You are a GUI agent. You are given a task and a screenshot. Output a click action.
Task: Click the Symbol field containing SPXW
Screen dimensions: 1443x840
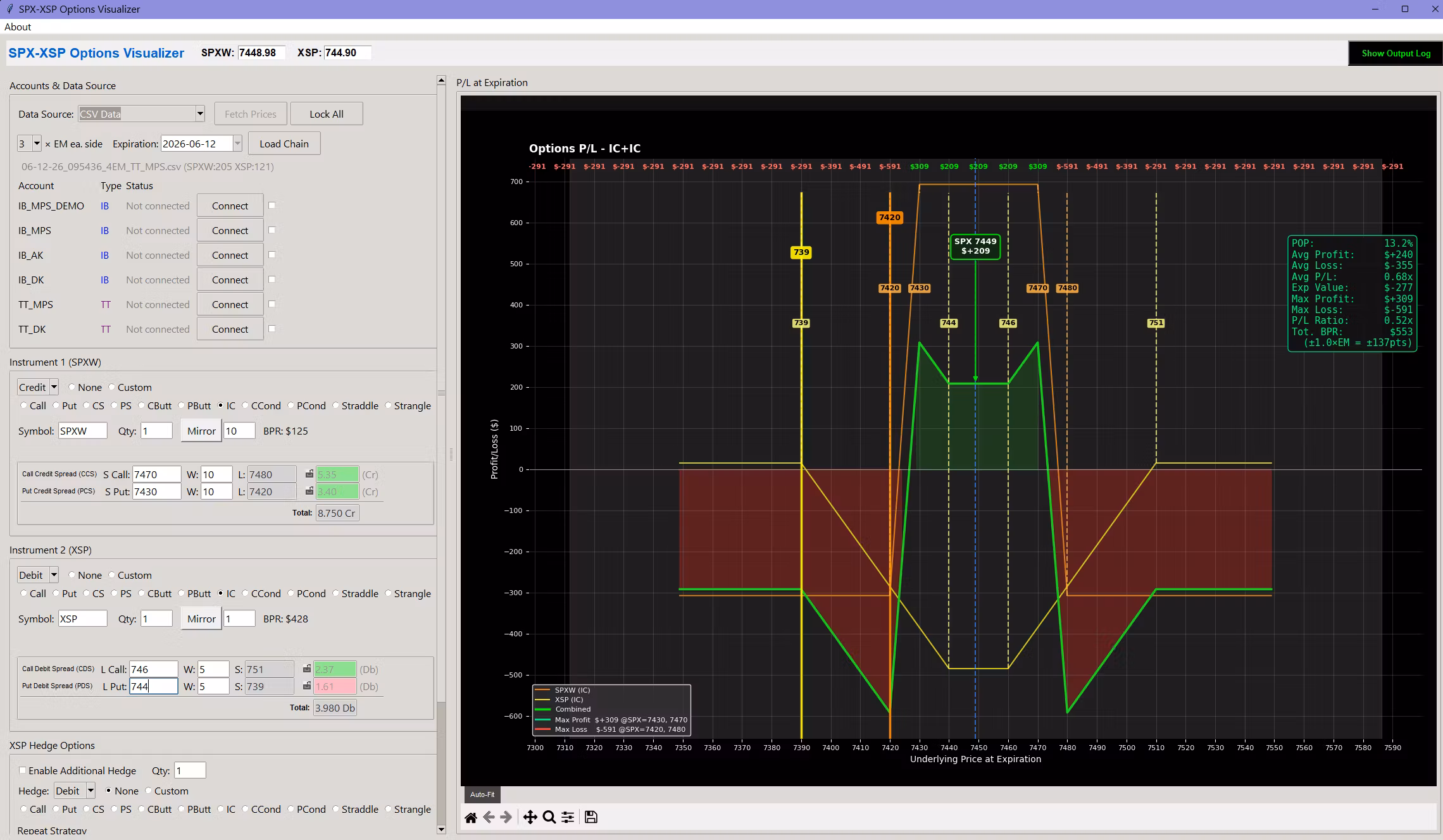point(82,431)
